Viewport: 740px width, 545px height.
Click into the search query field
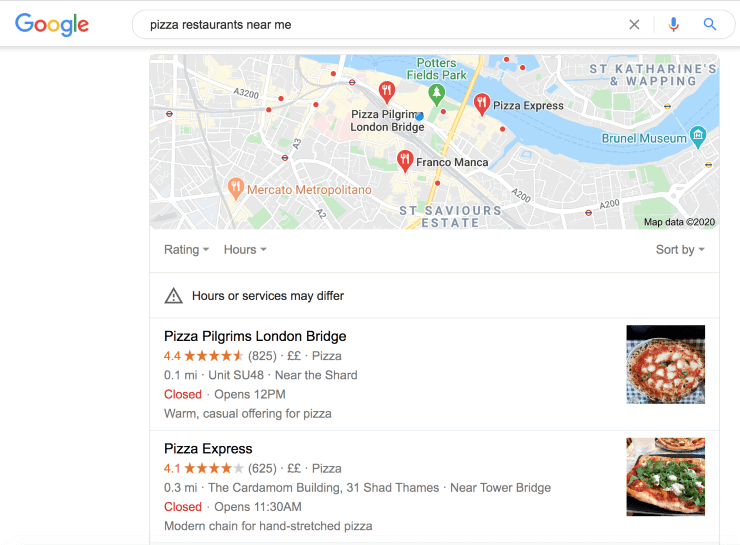pos(380,24)
